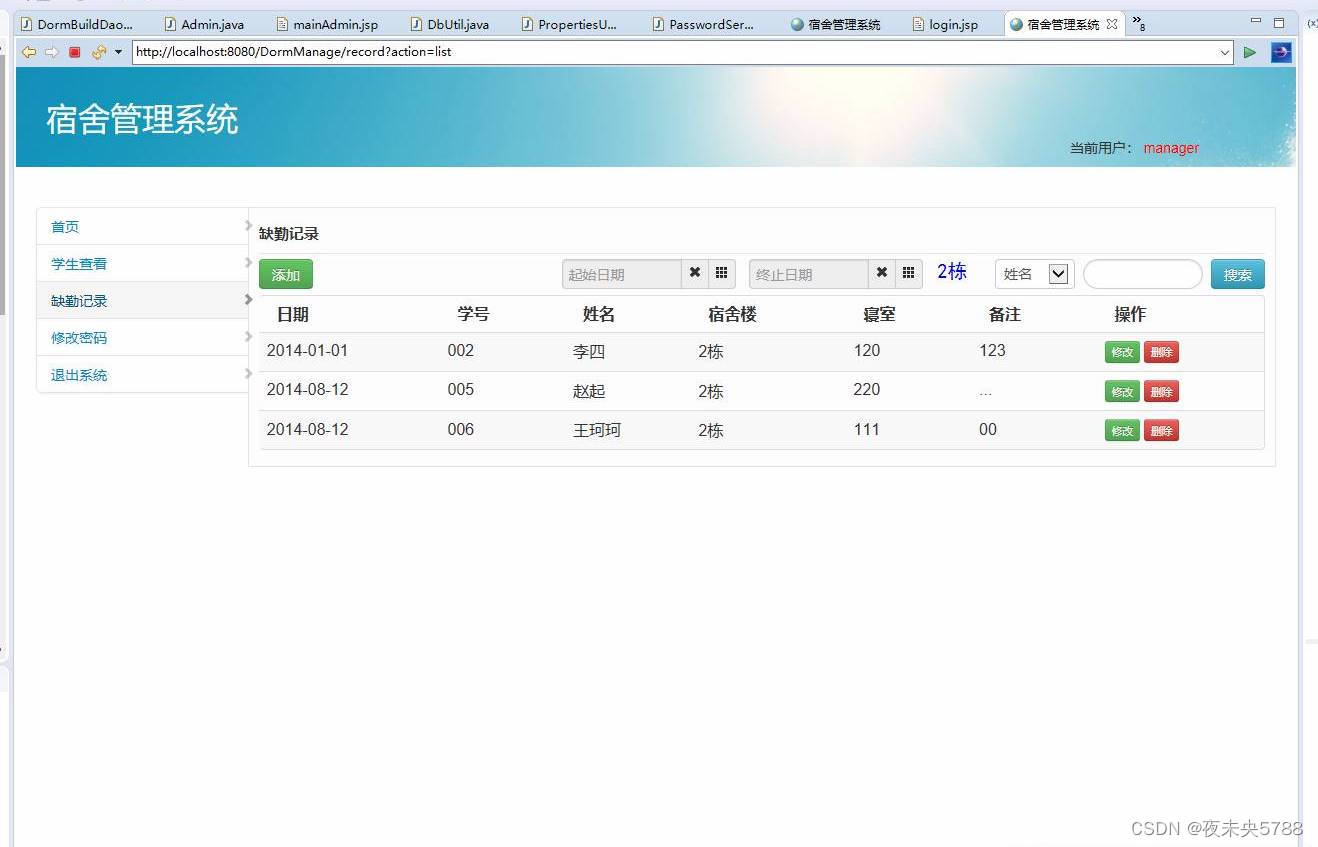Viewport: 1318px width, 847px height.
Task: Click 删除 on the 王珂珂 record
Action: click(x=1161, y=430)
